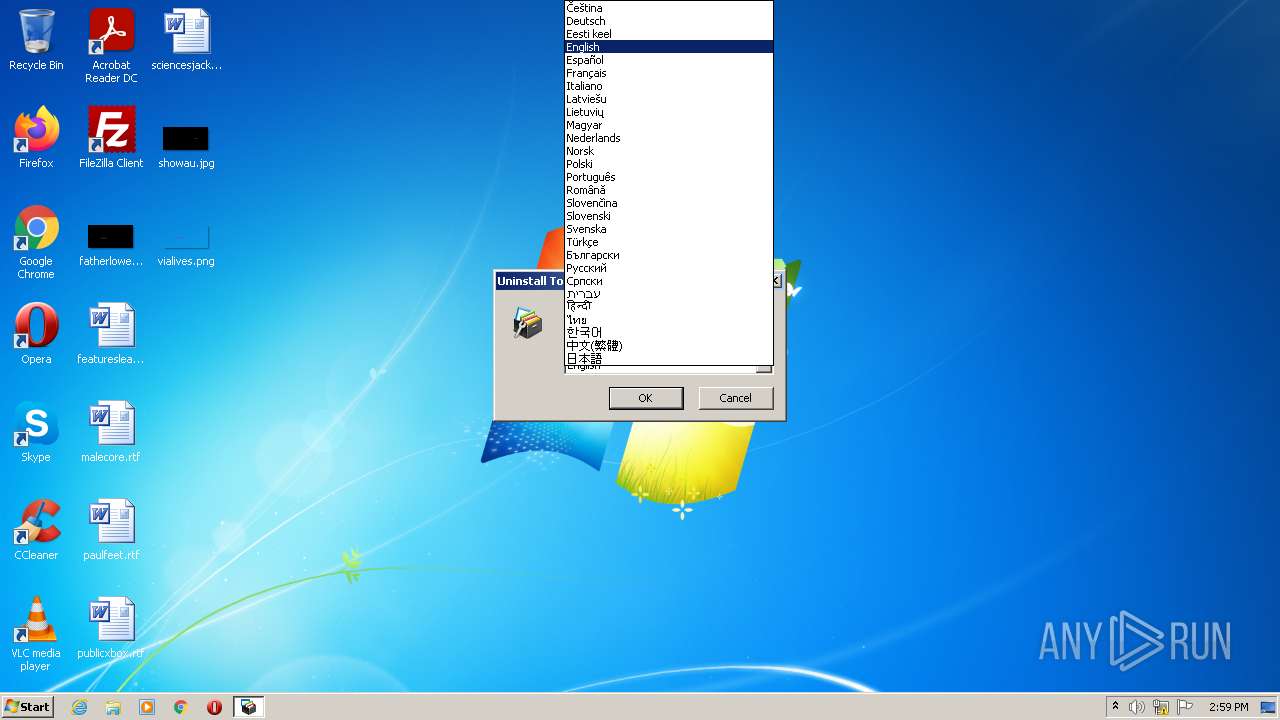This screenshot has width=1280, height=720.
Task: Pick ไทย in the language list
Action: 669,320
